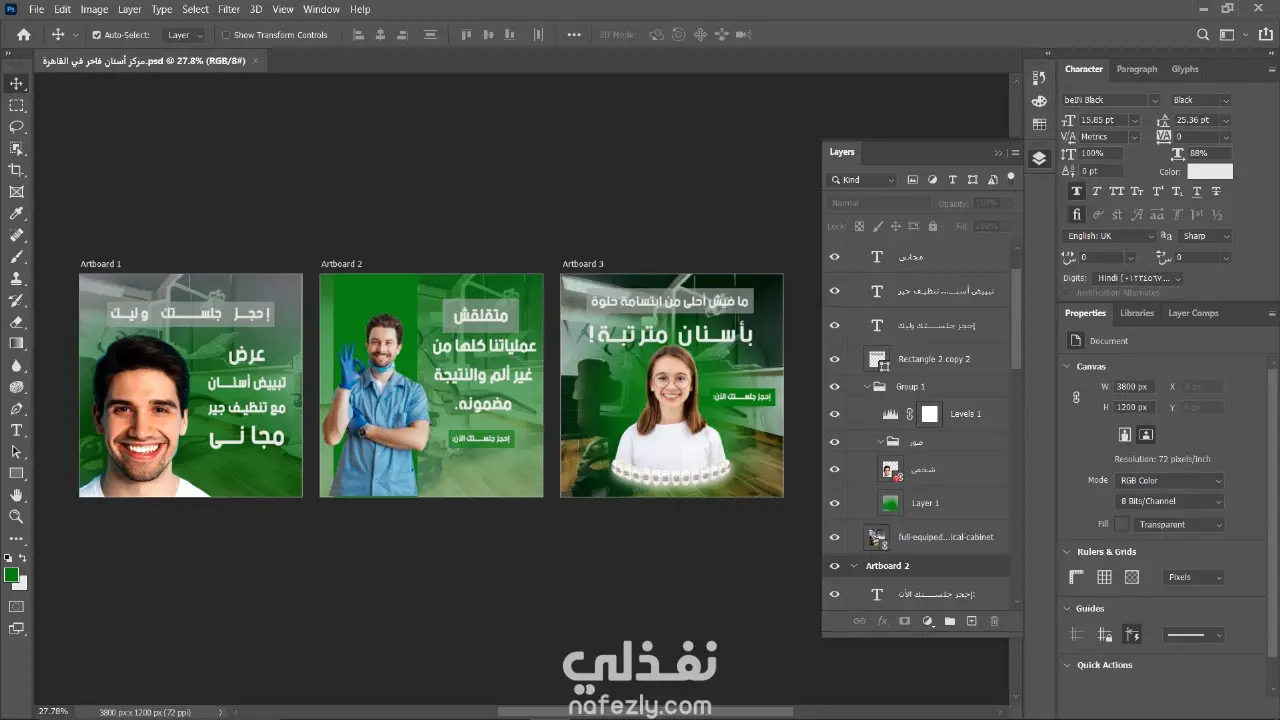This screenshot has width=1280, height=720.
Task: Click the Character text color swatch
Action: [x=1210, y=172]
